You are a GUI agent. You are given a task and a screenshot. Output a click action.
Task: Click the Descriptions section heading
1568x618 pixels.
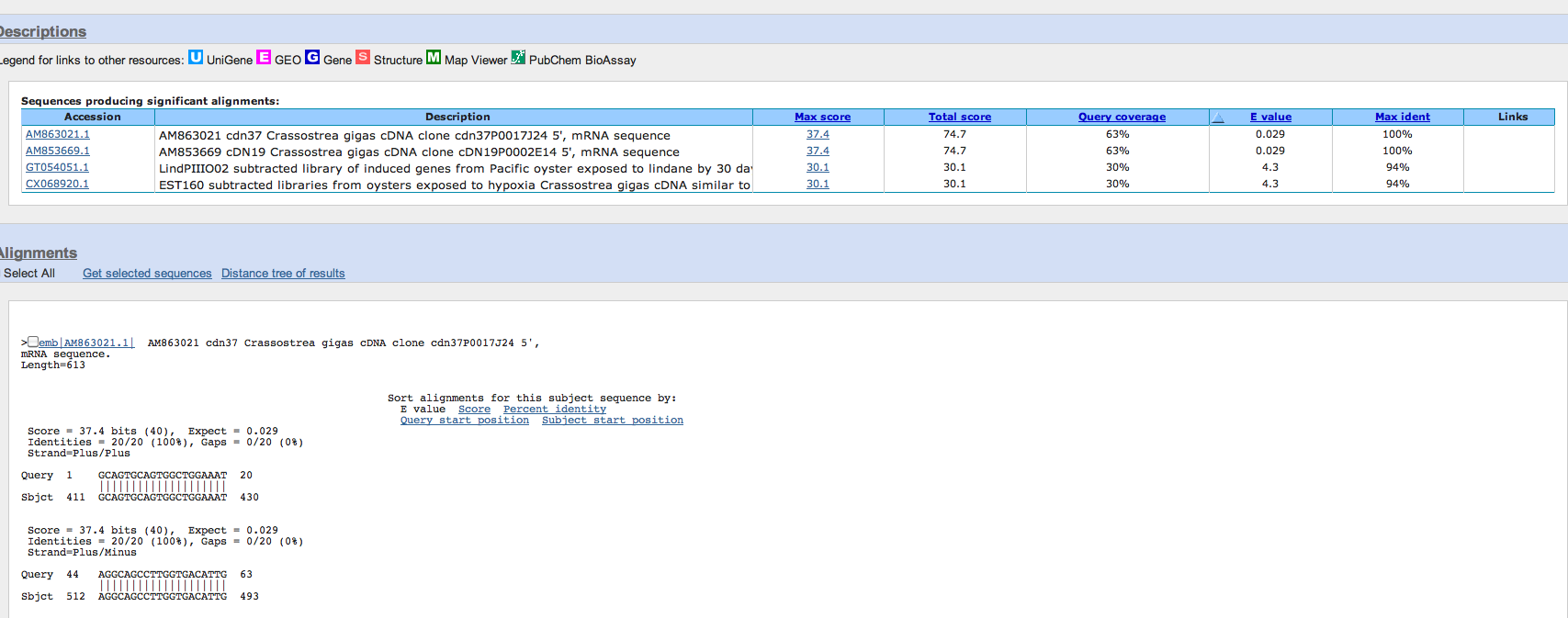click(x=42, y=31)
